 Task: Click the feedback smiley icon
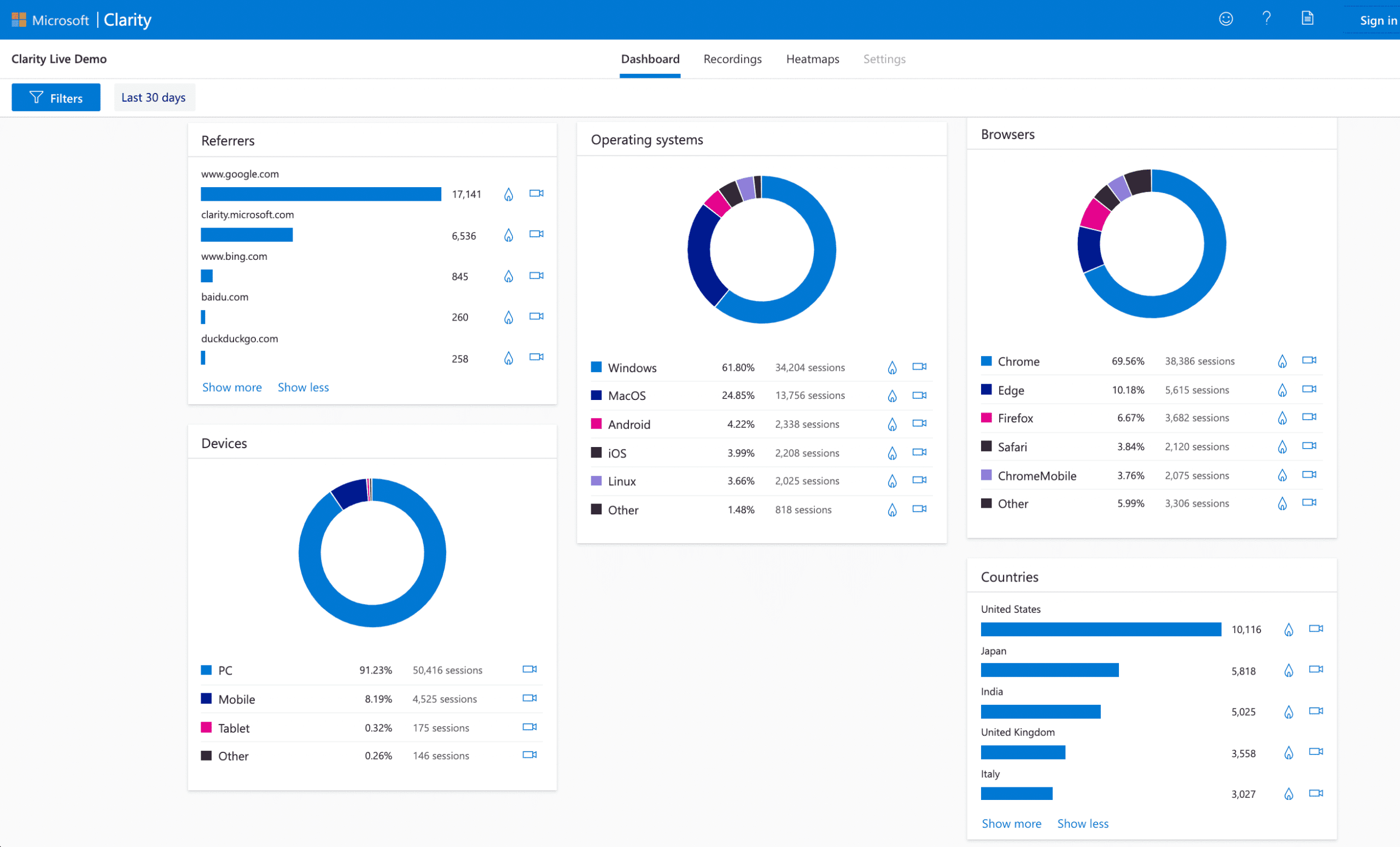[1226, 19]
